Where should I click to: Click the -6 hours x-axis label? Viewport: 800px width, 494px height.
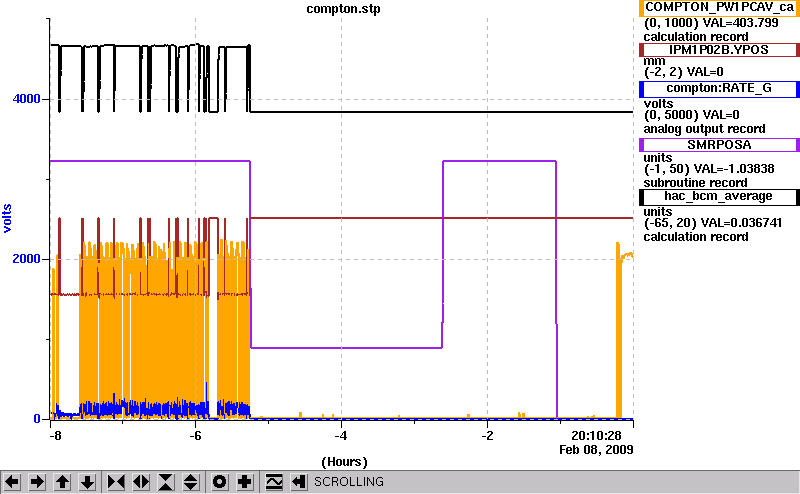[195, 436]
